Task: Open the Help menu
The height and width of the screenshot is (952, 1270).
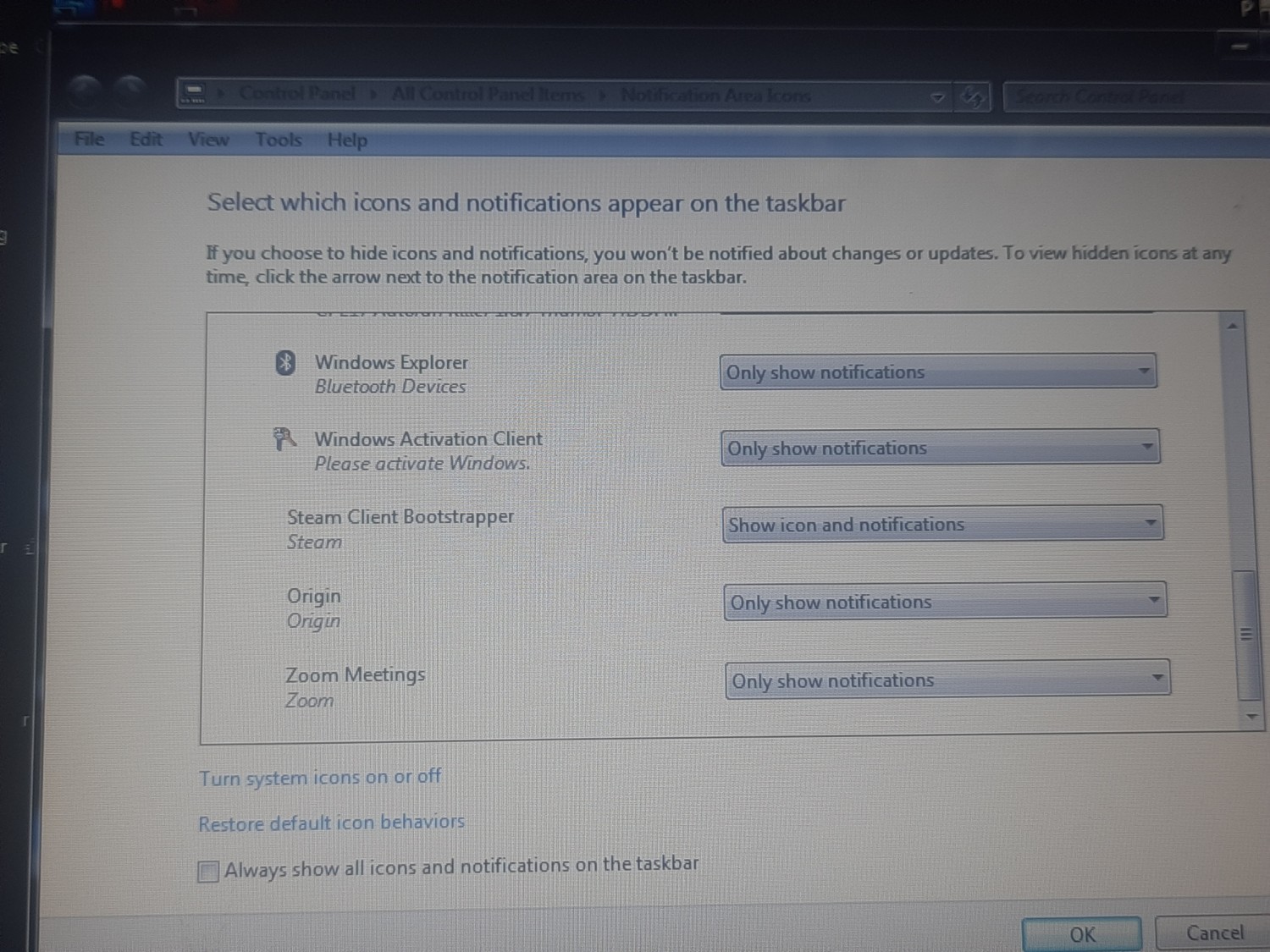Action: (x=347, y=140)
